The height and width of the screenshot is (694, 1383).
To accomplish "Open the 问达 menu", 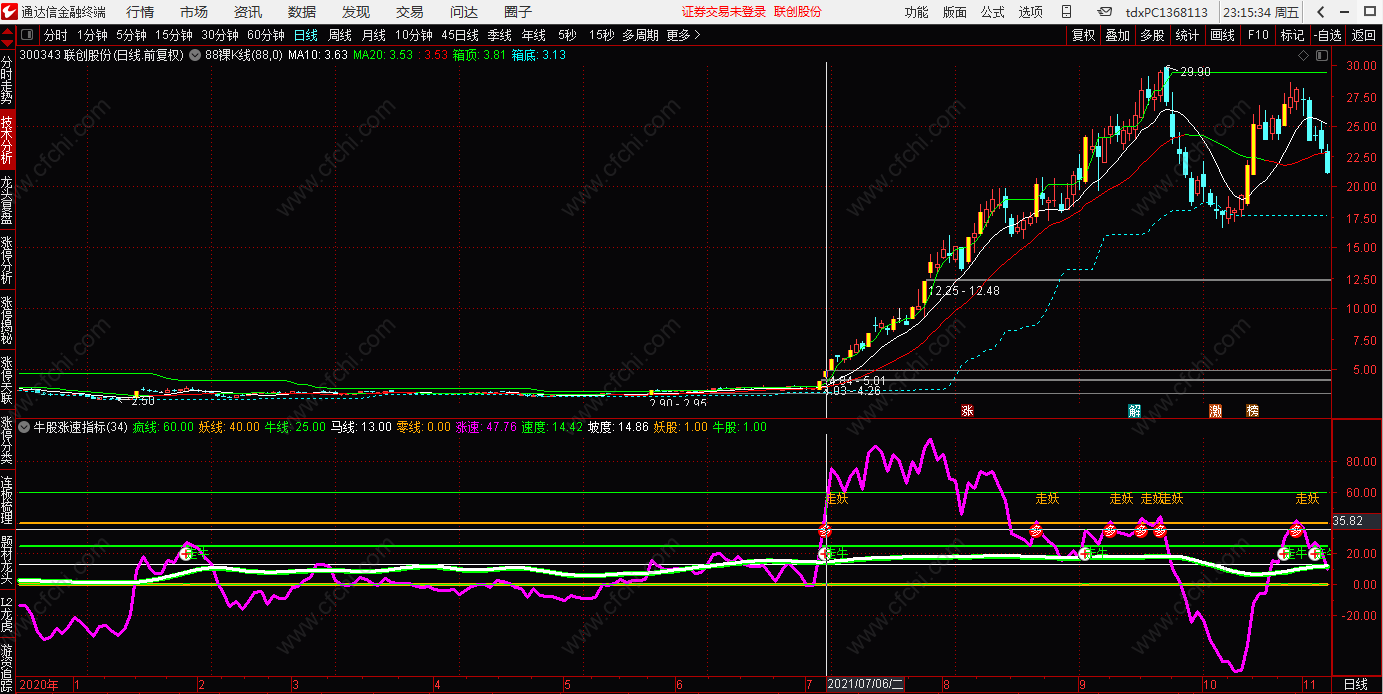I will pyautogui.click(x=463, y=12).
